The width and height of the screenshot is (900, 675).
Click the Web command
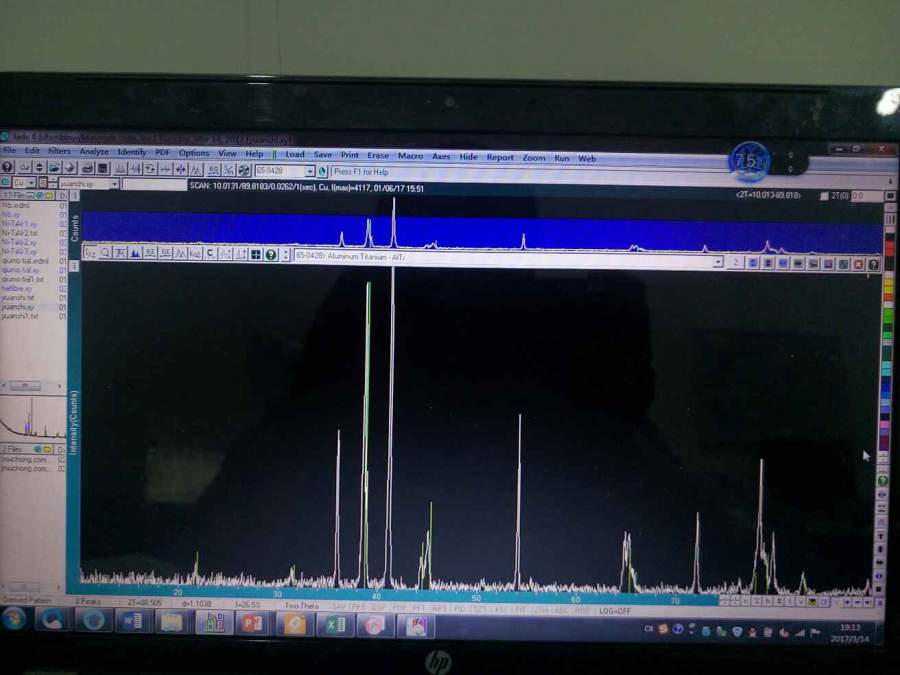click(x=587, y=158)
